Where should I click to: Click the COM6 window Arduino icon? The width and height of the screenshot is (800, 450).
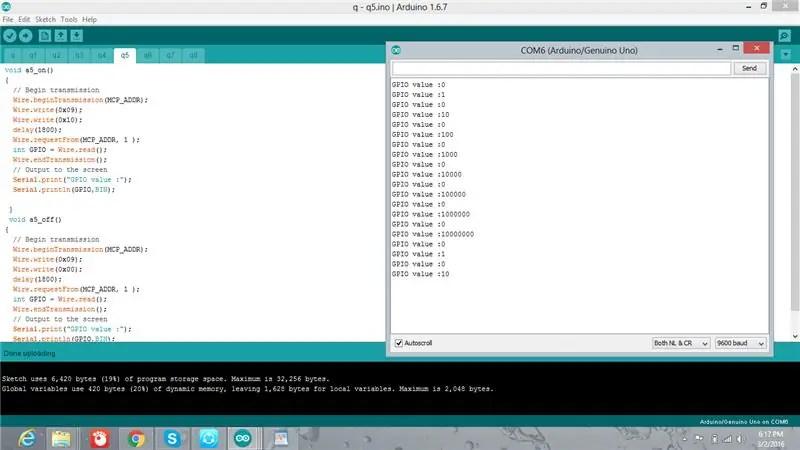(x=396, y=50)
